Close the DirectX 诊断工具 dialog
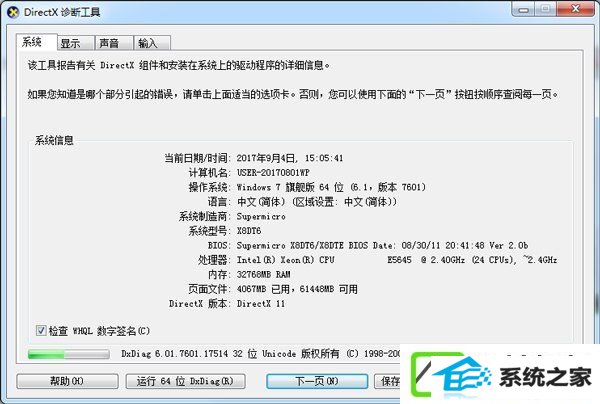The height and width of the screenshot is (404, 600). point(575,9)
